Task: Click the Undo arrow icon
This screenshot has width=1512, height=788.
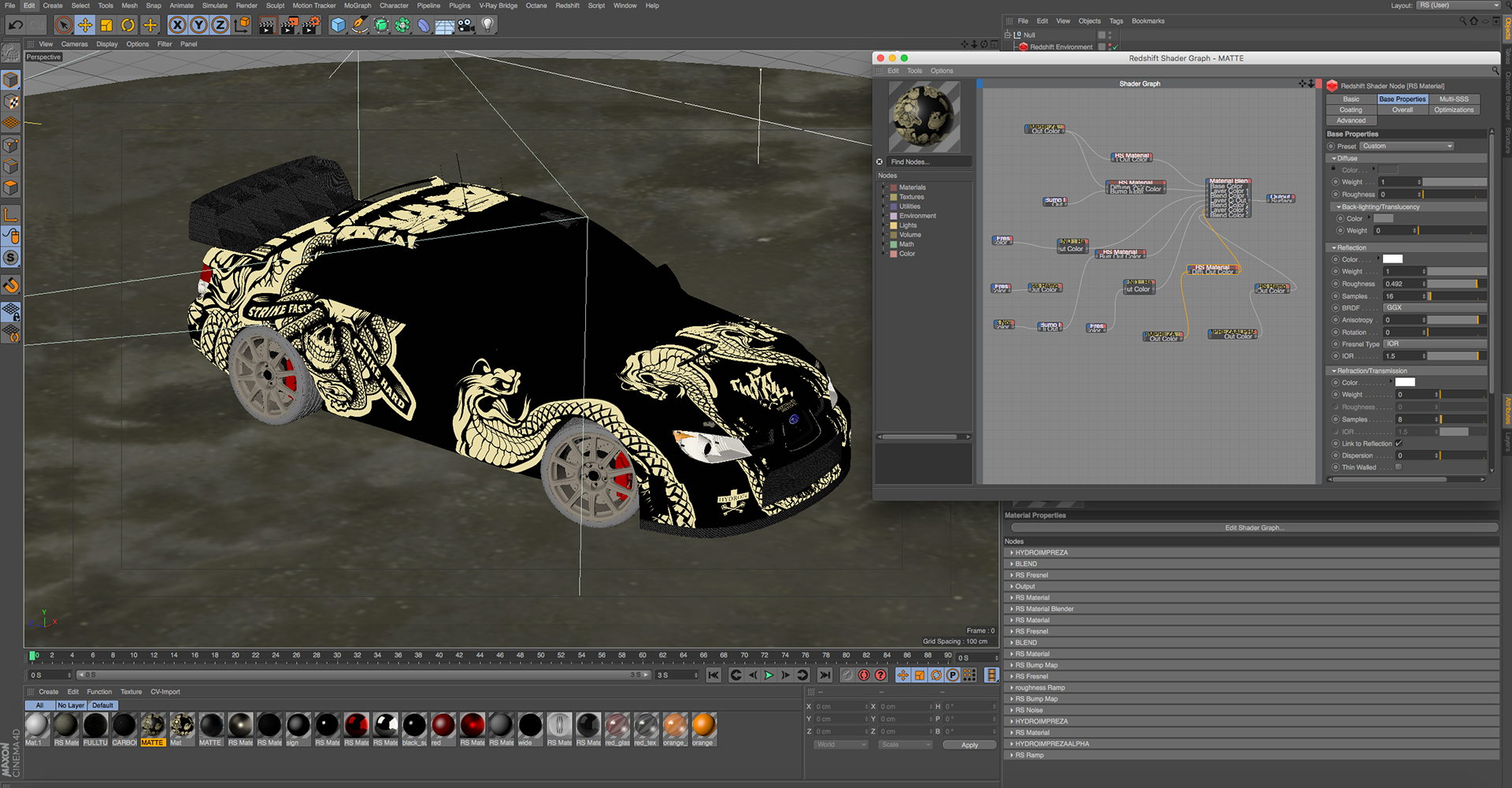Action: 15,25
